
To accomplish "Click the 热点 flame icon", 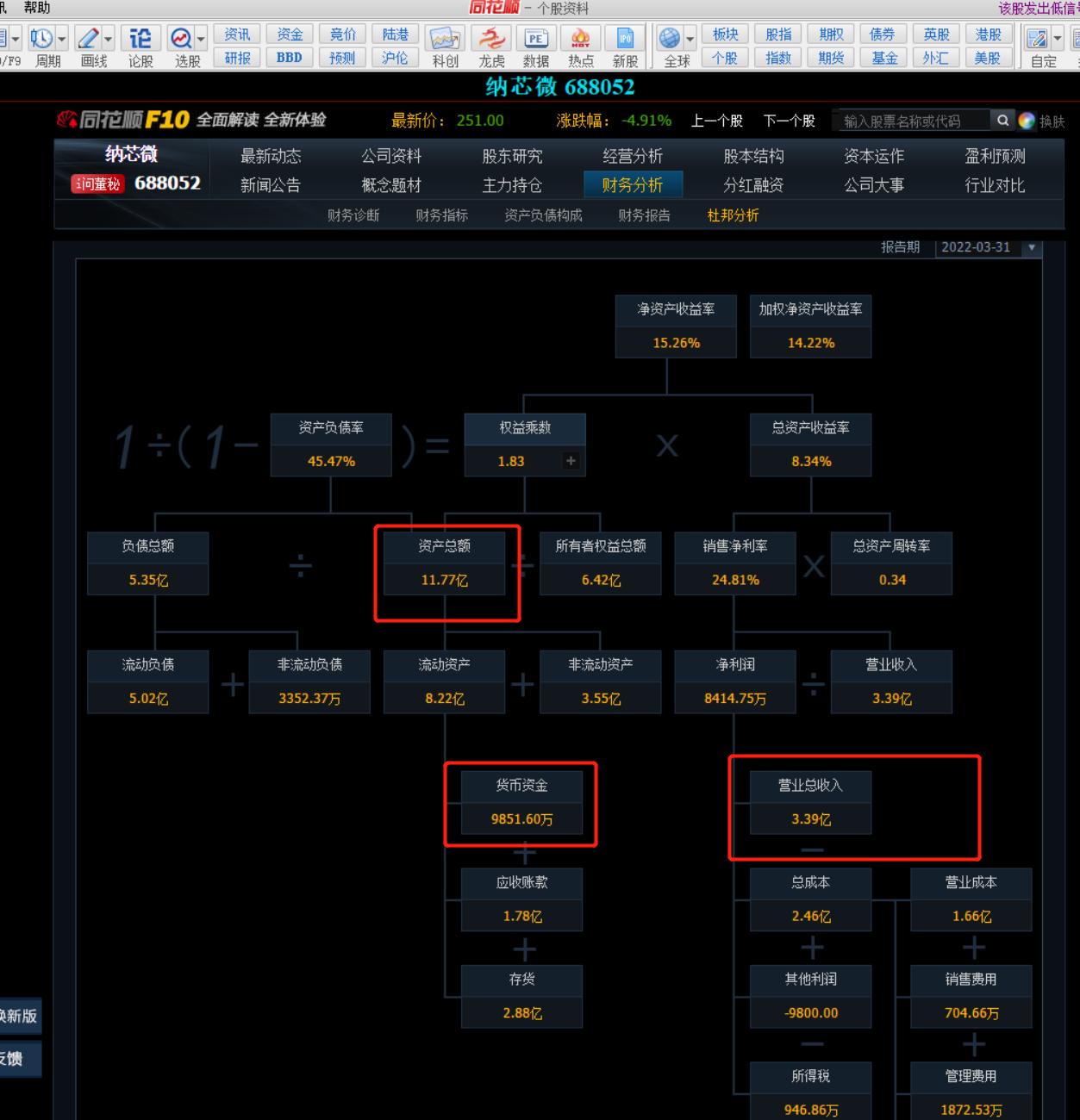I will pos(580,39).
